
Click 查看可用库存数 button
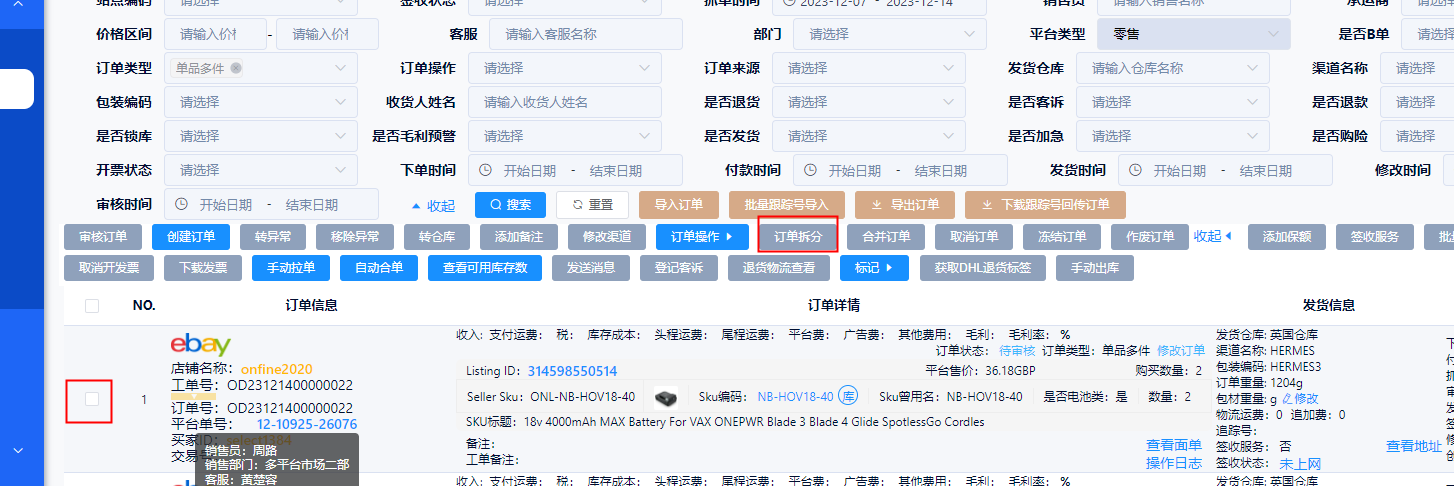coord(485,268)
